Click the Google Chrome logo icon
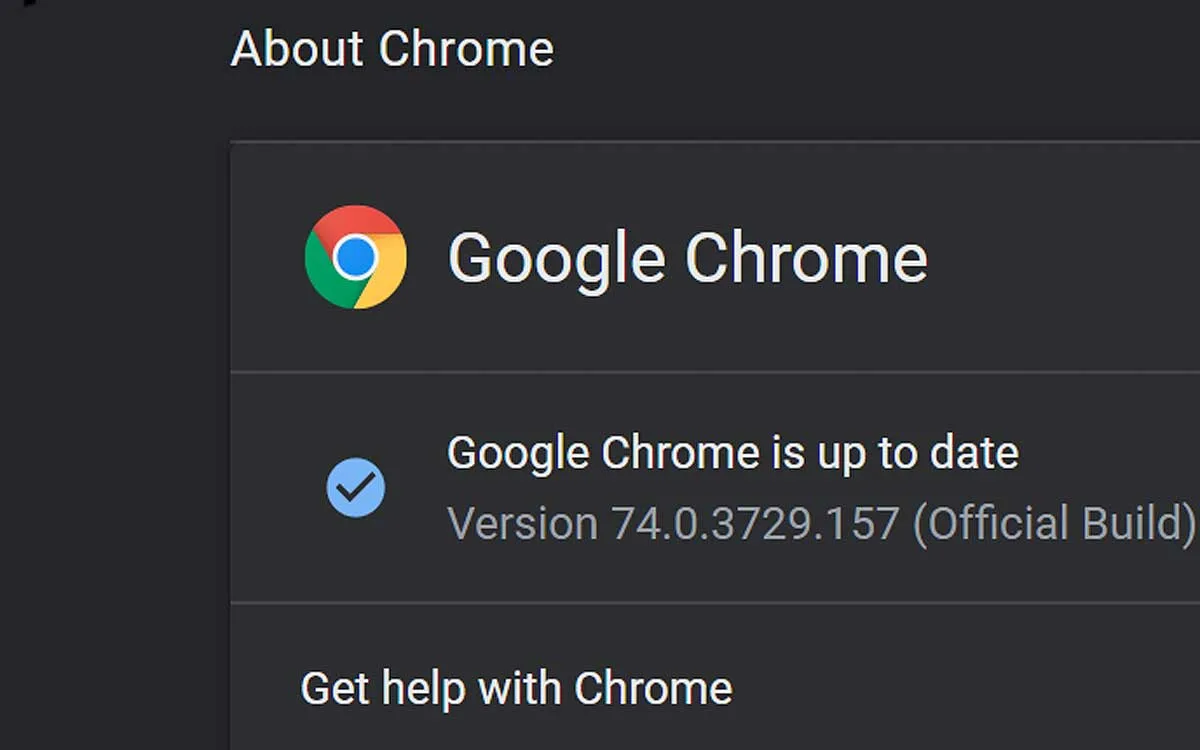This screenshot has height=750, width=1200. pos(355,257)
